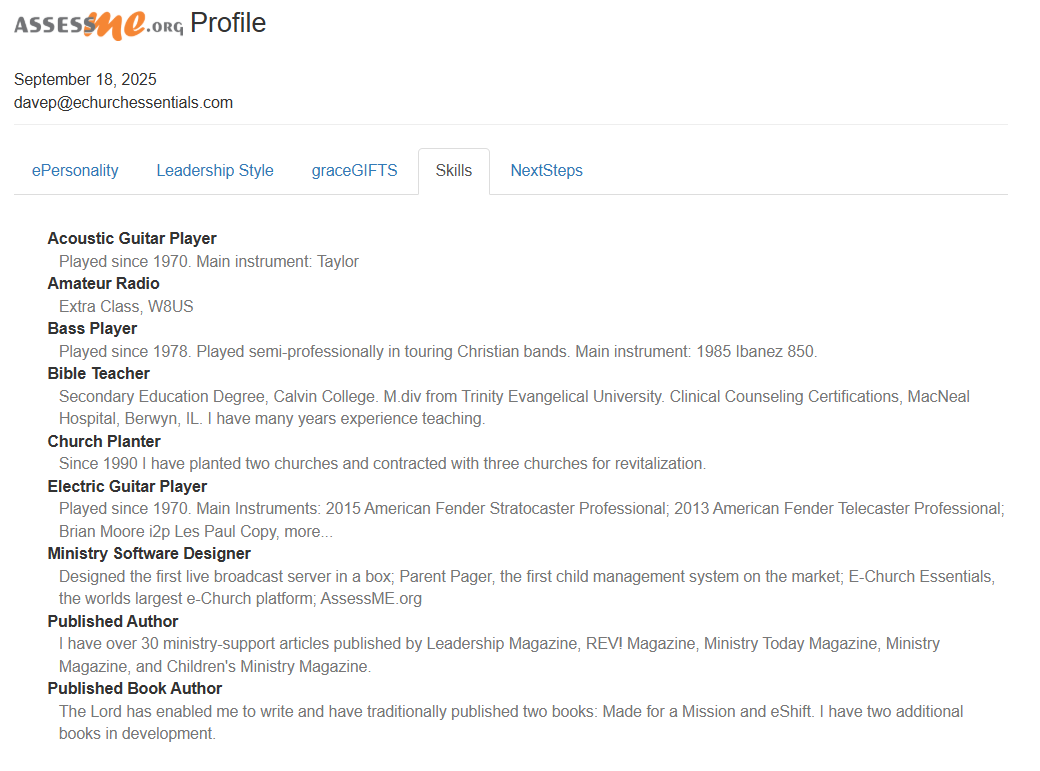
Task: Select the graceGIFTS tab
Action: coord(354,171)
